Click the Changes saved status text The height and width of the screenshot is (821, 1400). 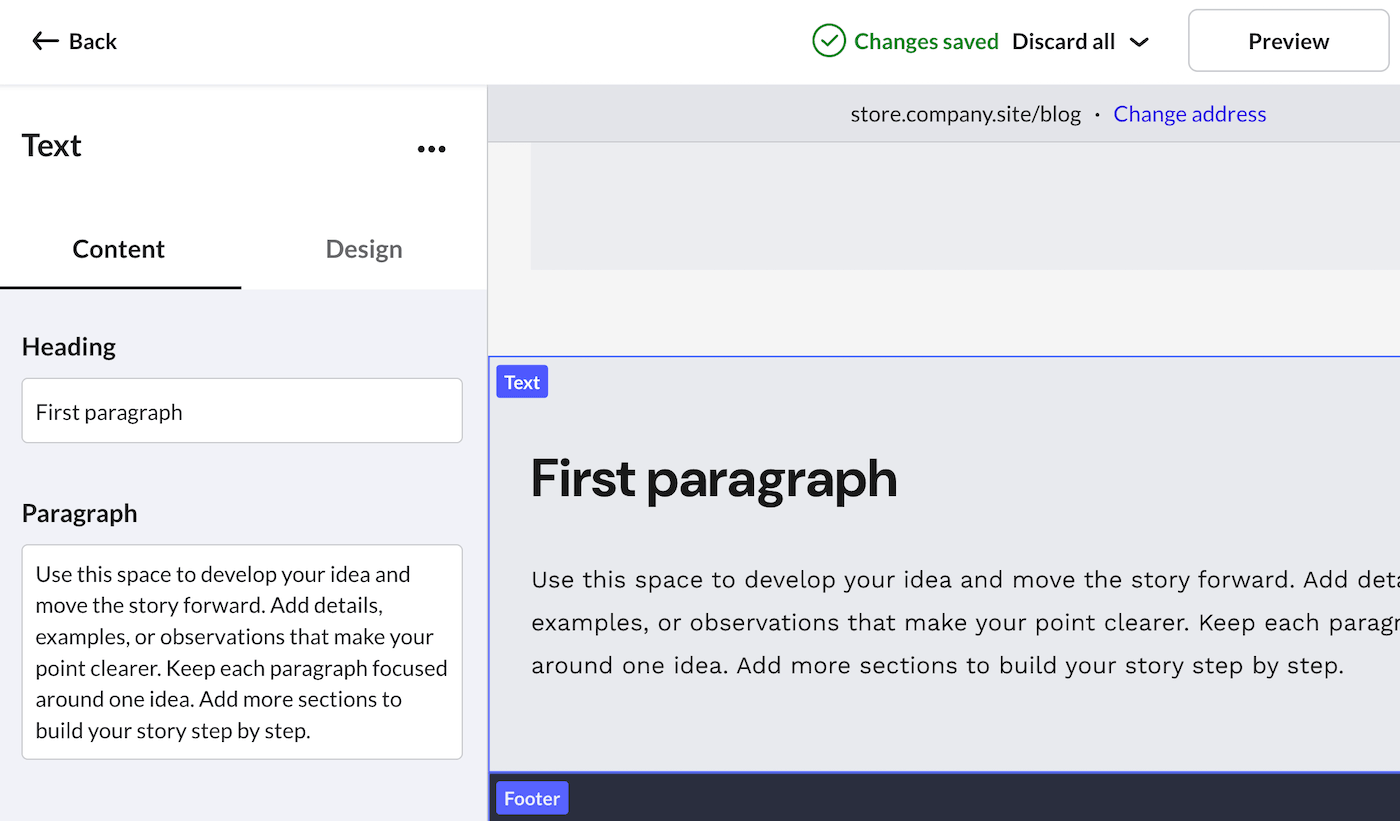tap(926, 41)
